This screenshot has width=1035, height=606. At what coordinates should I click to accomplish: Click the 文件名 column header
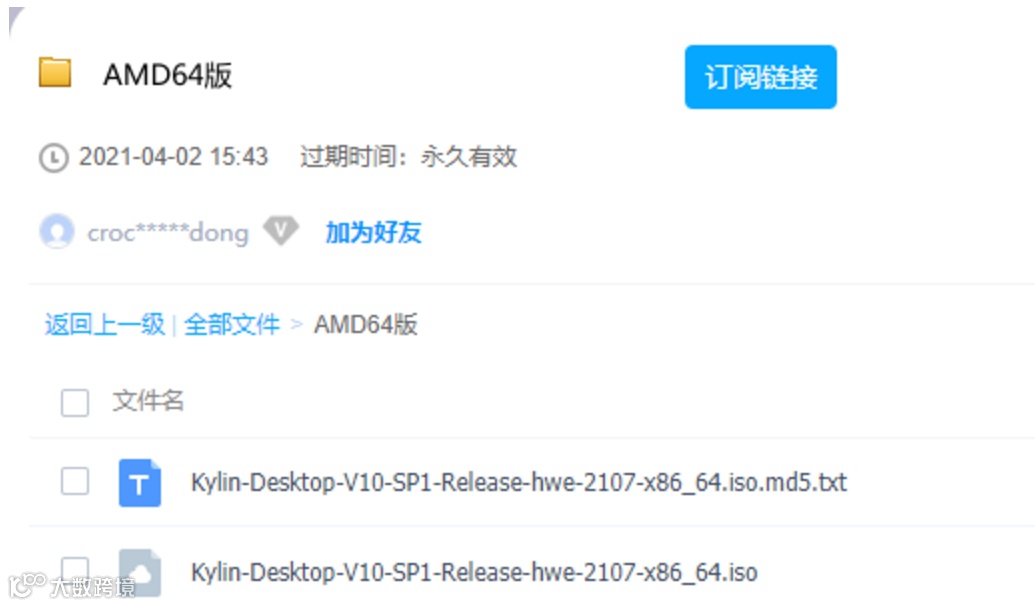[148, 401]
